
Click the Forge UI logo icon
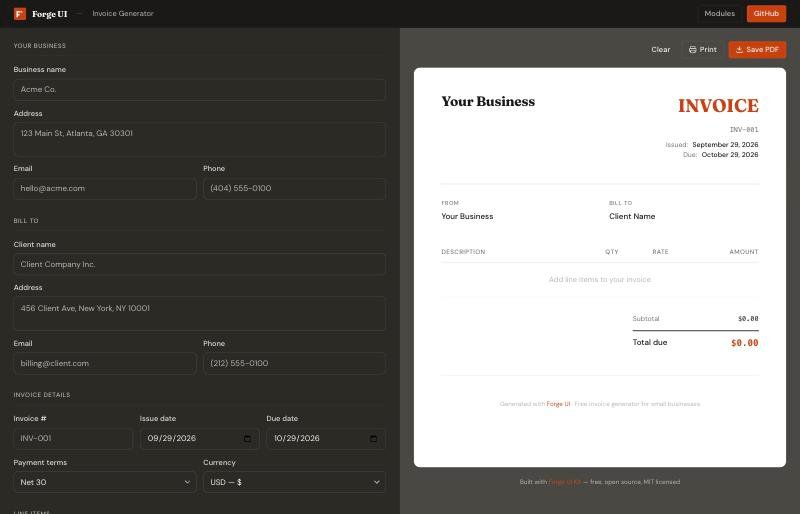click(20, 14)
